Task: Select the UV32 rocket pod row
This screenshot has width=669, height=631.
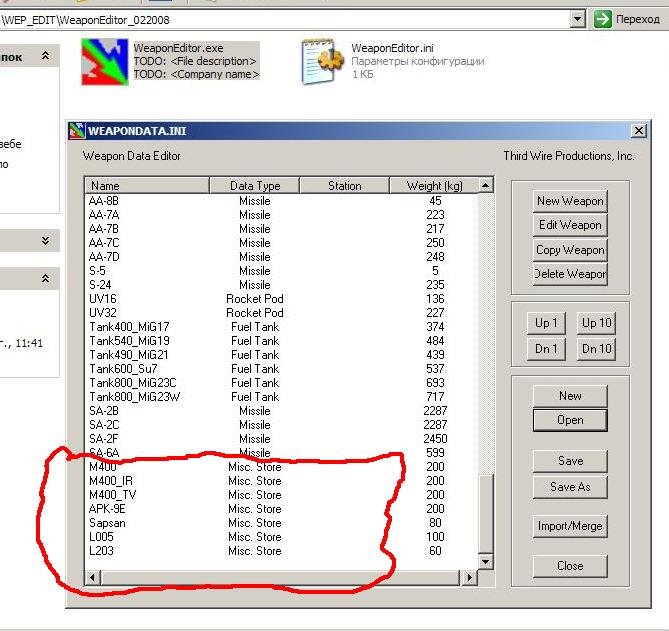Action: [281, 313]
